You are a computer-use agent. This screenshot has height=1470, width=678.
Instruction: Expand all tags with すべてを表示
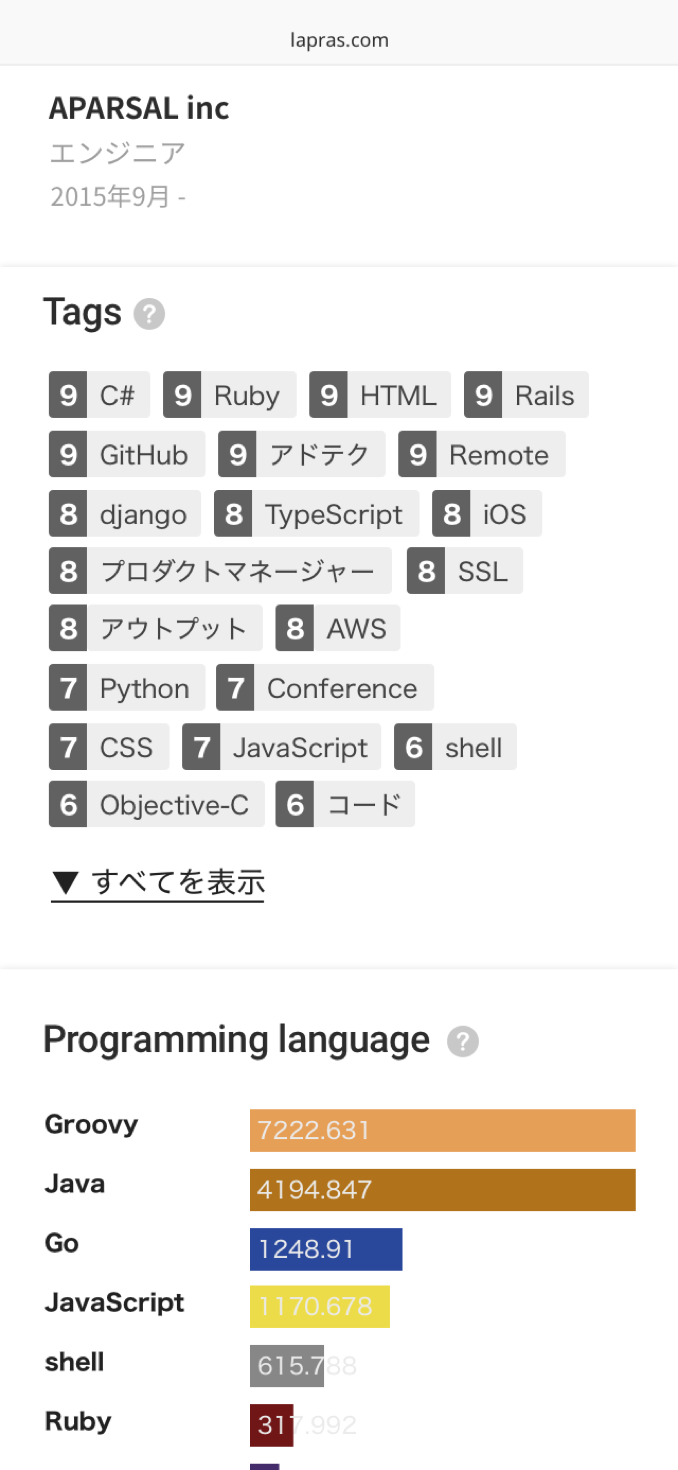(158, 883)
